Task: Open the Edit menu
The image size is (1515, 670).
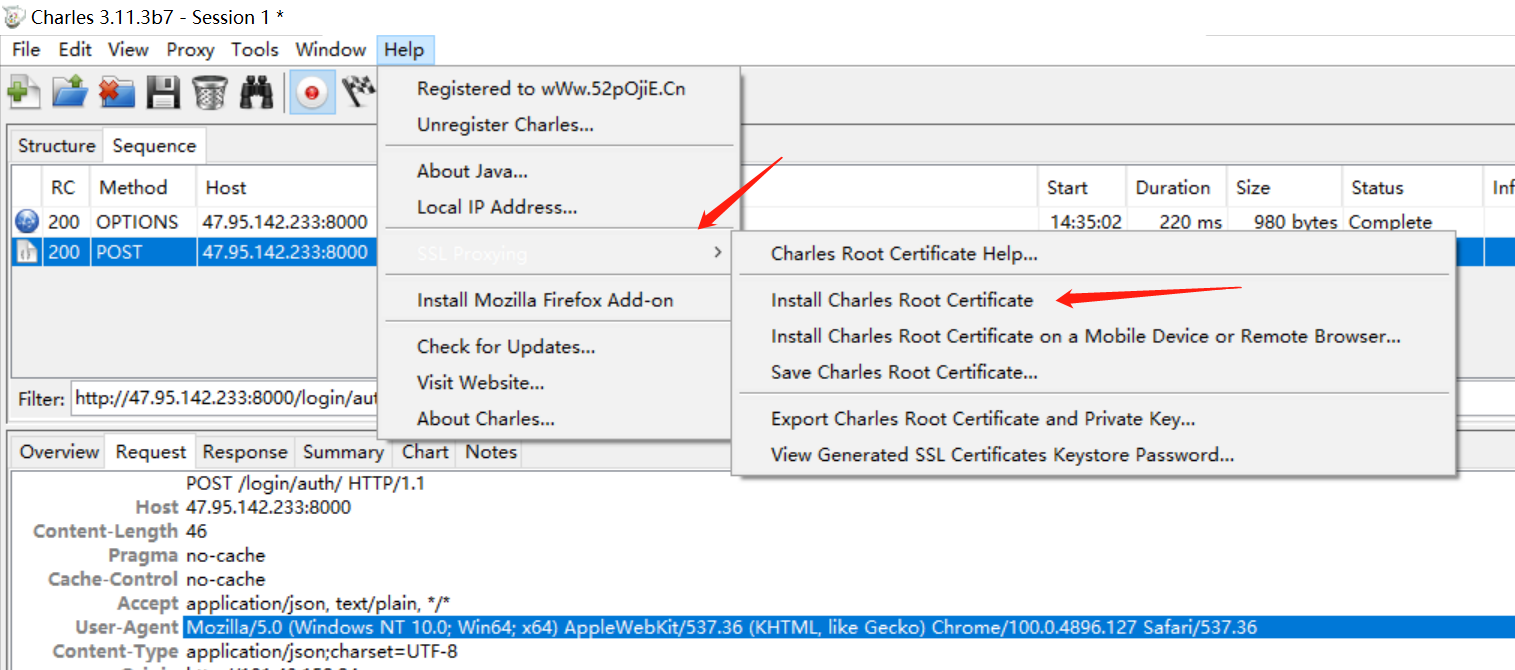Action: [75, 49]
